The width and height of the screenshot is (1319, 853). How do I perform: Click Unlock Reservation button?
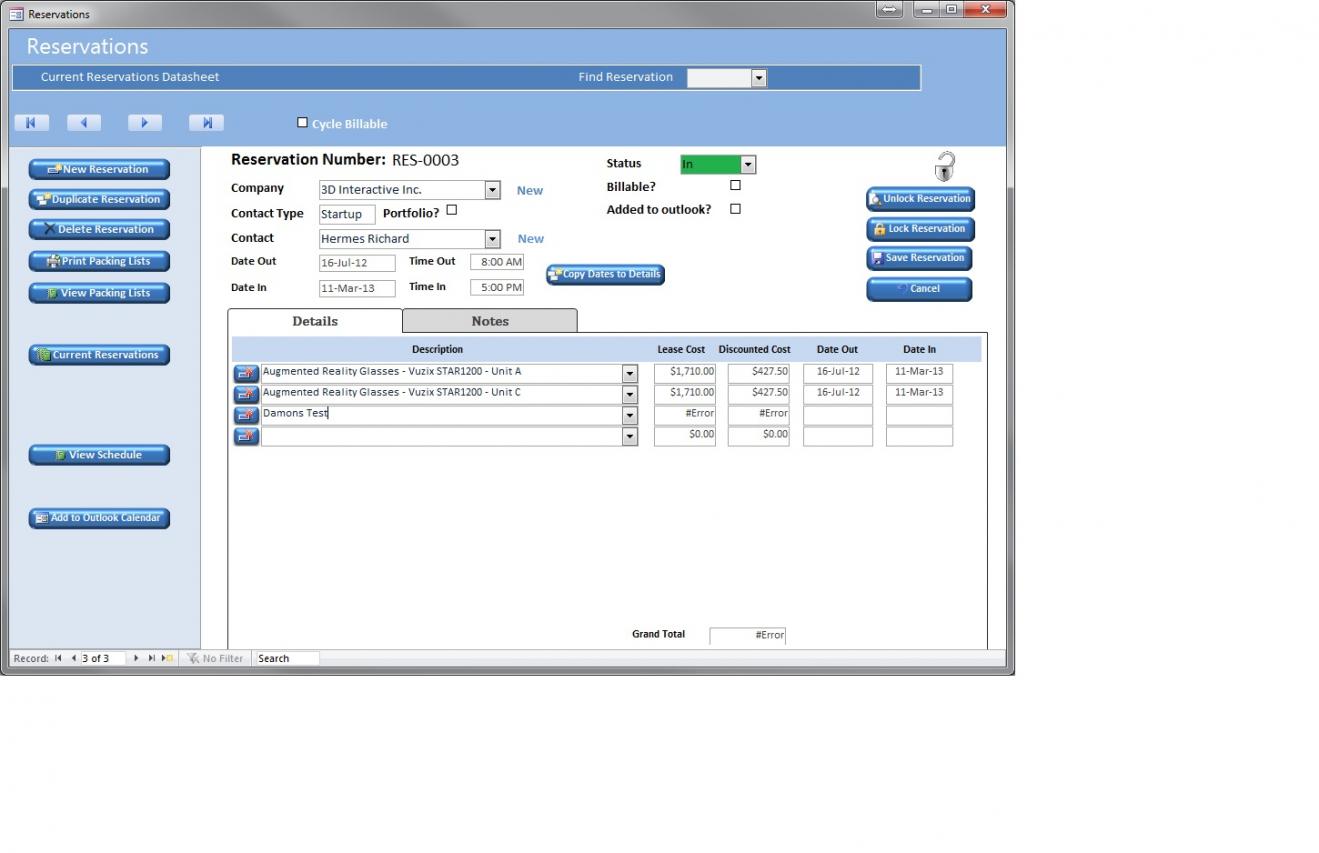coord(920,199)
